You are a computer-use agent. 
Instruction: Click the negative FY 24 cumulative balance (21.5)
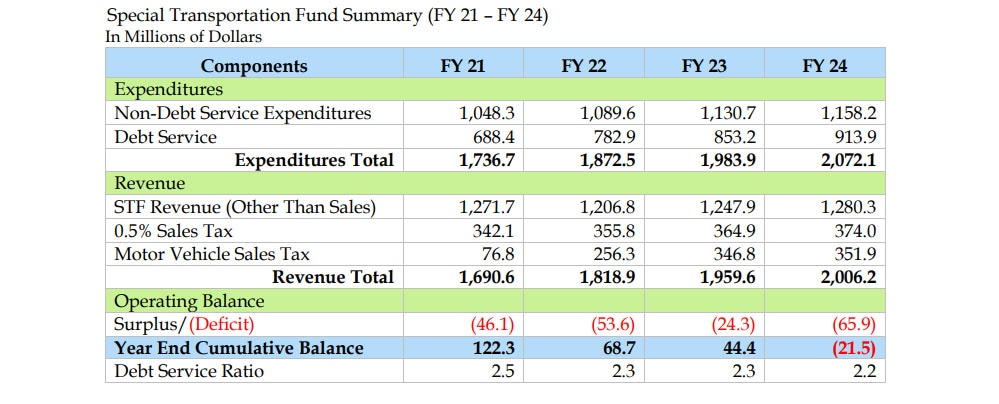point(854,348)
